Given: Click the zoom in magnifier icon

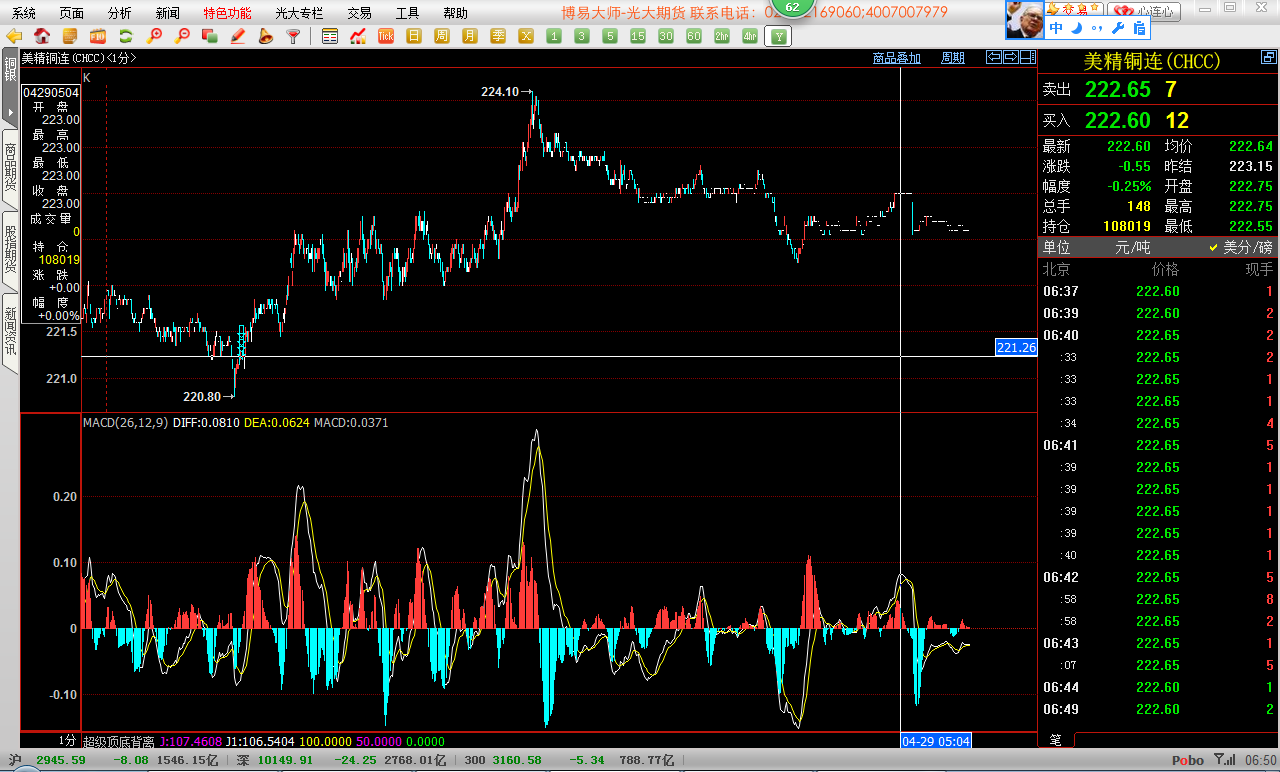Looking at the screenshot, I should point(154,36).
